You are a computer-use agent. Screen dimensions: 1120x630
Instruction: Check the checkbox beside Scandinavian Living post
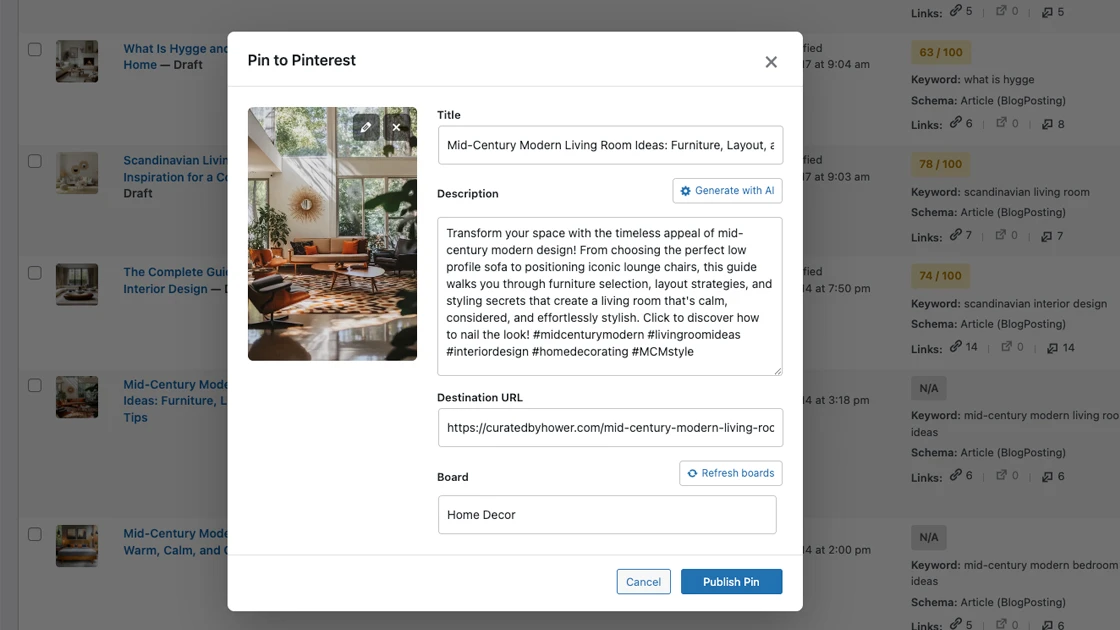coord(35,160)
